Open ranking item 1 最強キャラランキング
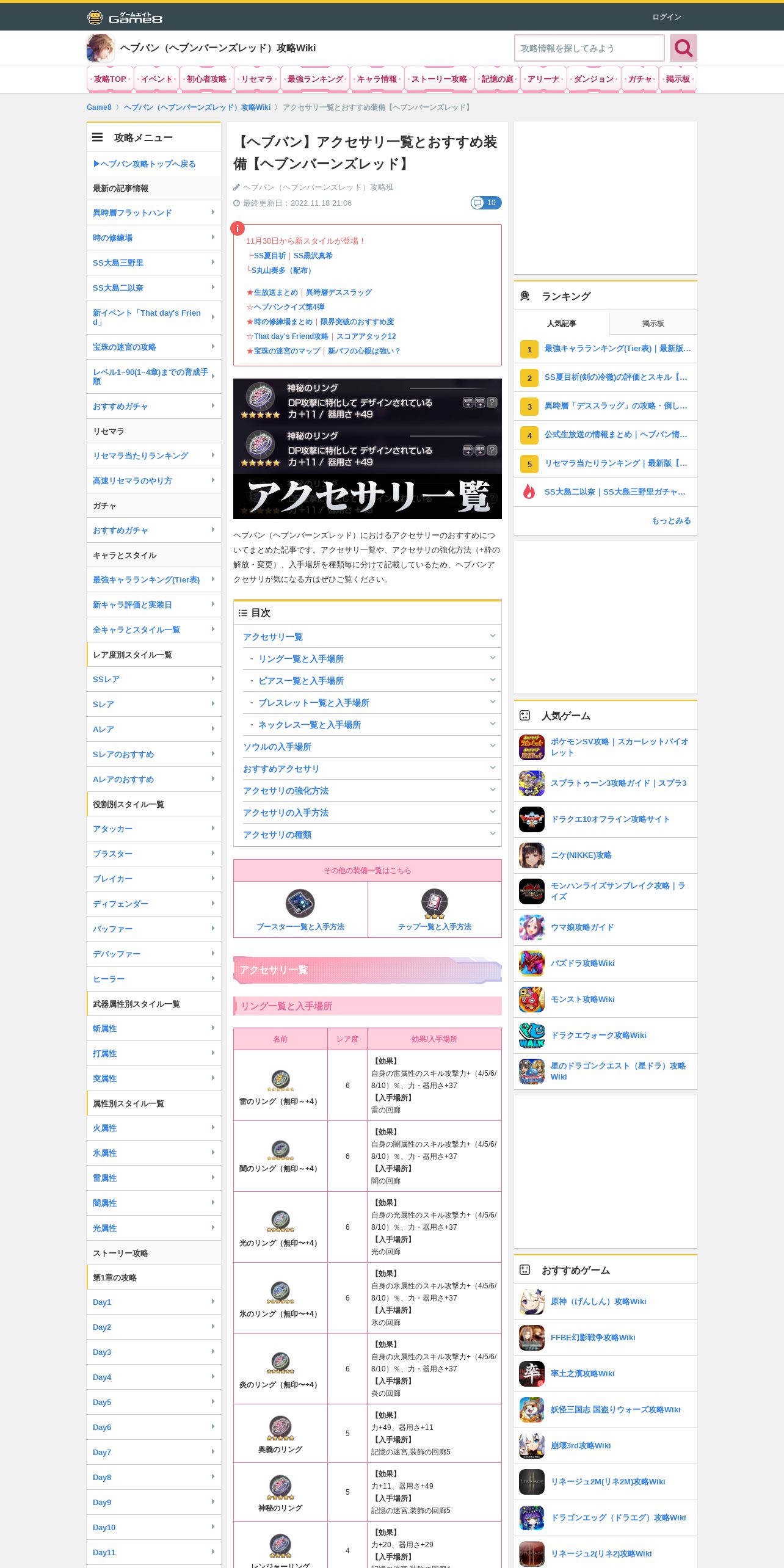The image size is (784, 1568). [606, 349]
